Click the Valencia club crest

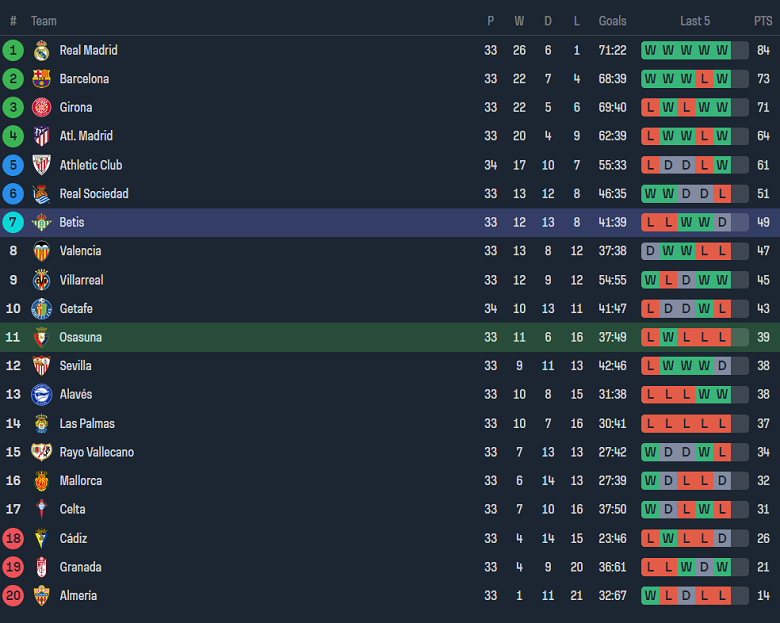click(41, 251)
